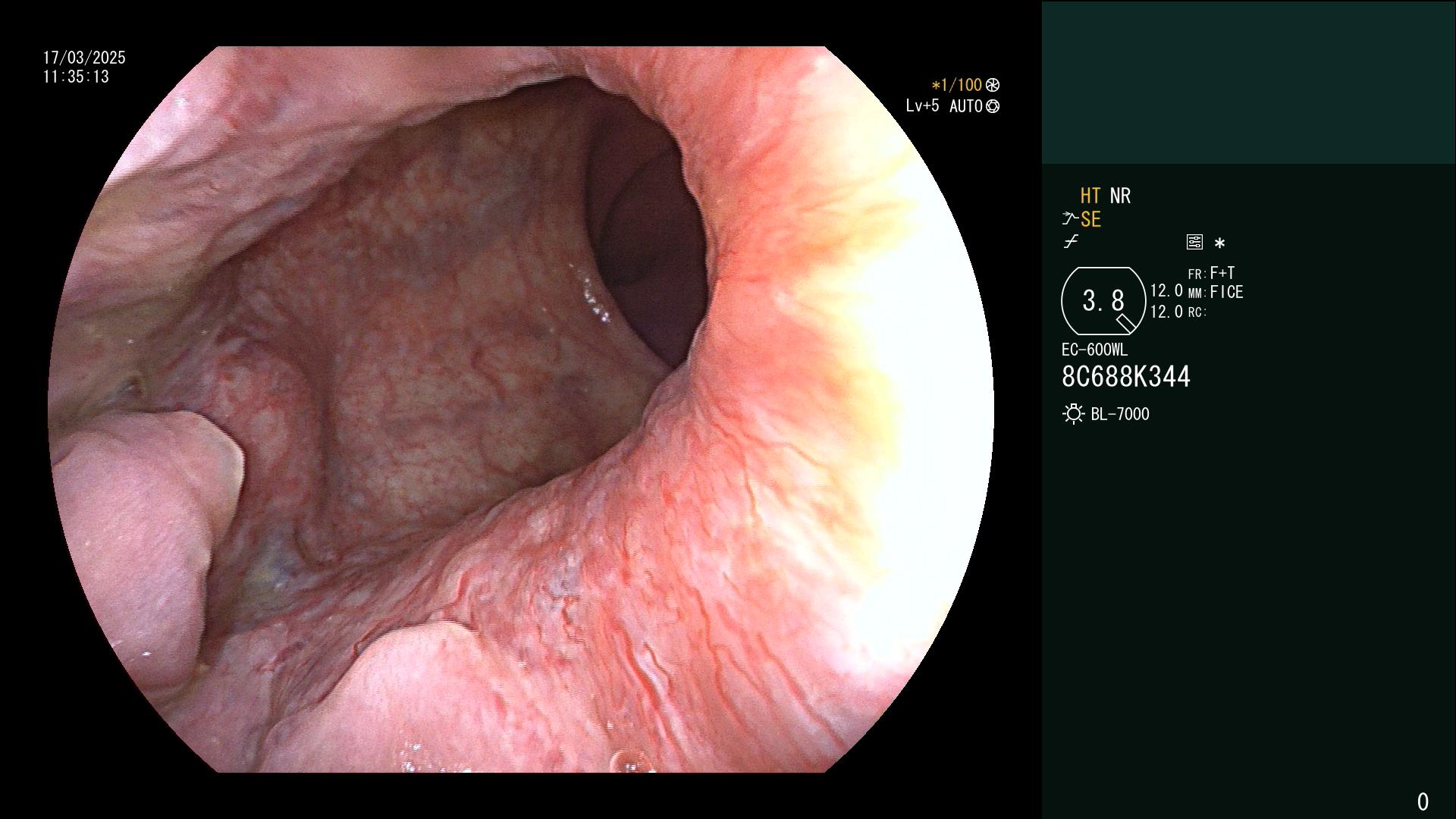
Task: Click the scope model EC-600WL
Action: [x=1094, y=350]
